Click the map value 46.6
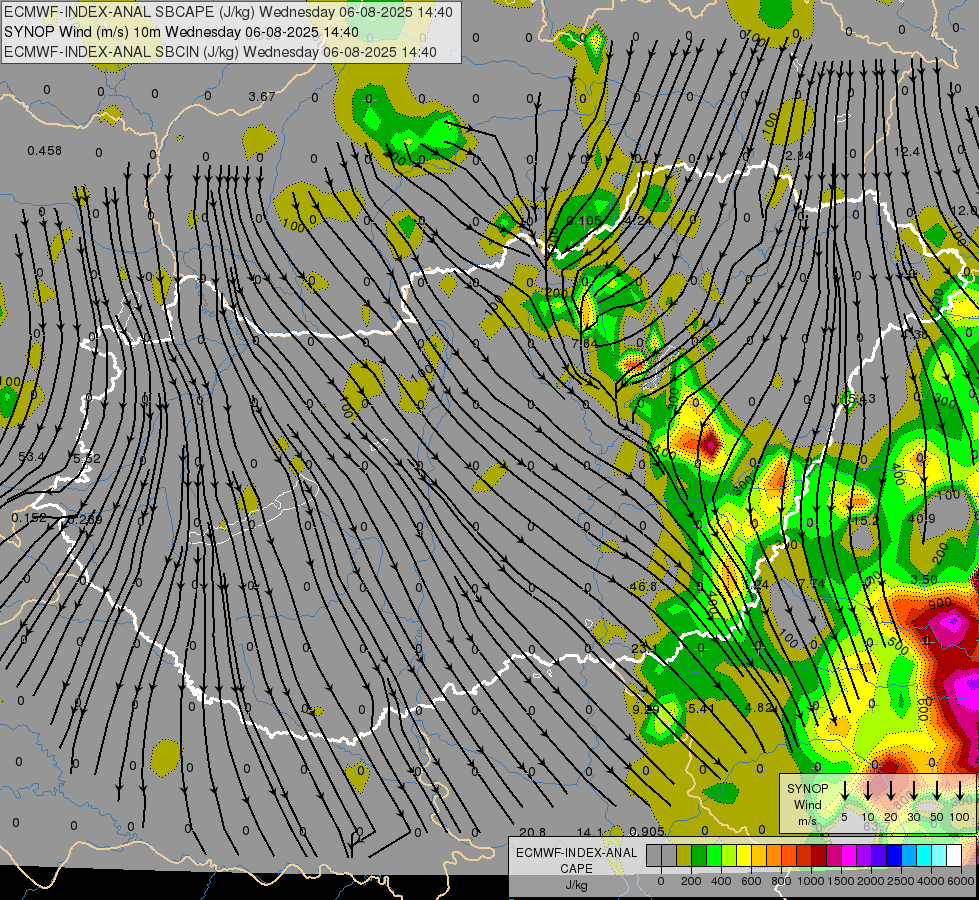 point(643,586)
